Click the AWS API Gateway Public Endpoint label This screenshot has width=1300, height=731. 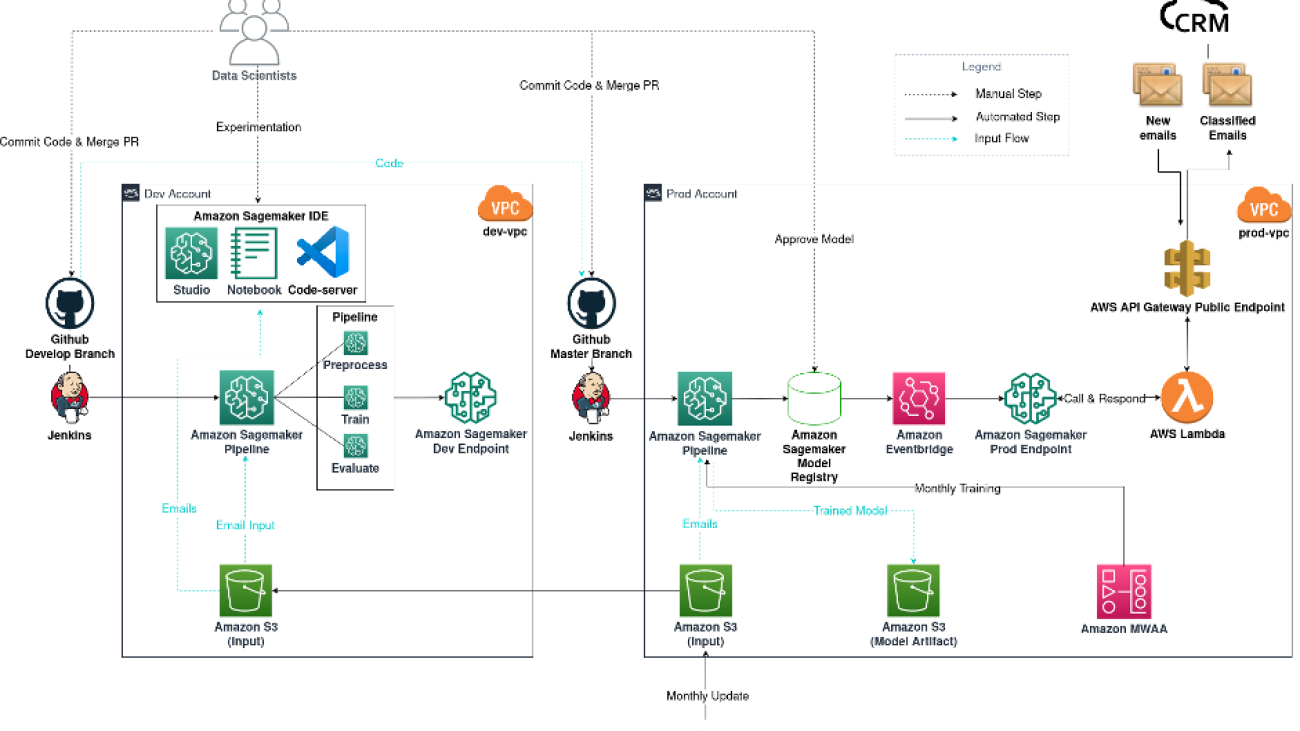[1187, 308]
